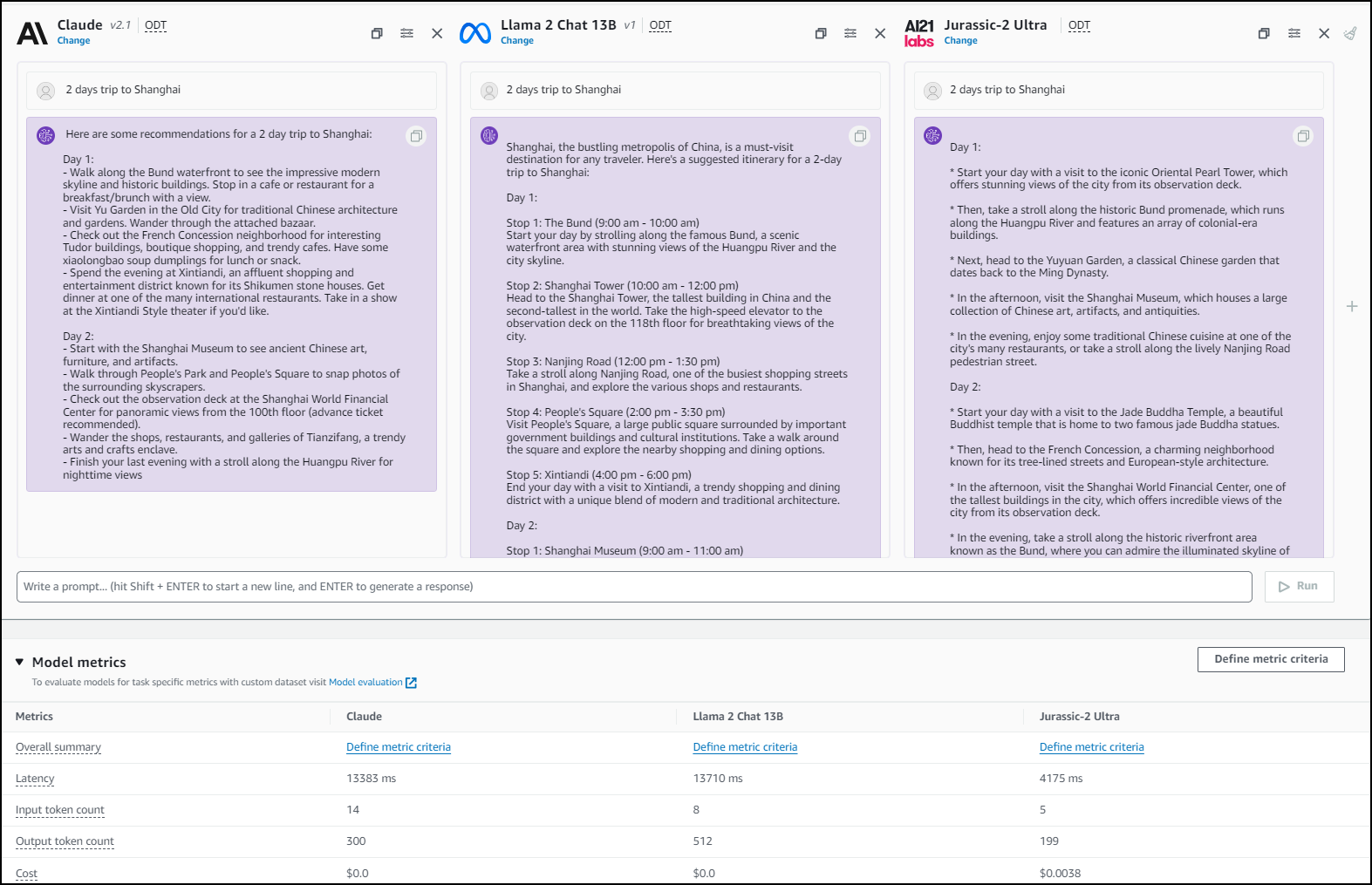Close the Jurassic-2 Ultra panel
Screen dimensions: 1372x885
pos(1324,33)
